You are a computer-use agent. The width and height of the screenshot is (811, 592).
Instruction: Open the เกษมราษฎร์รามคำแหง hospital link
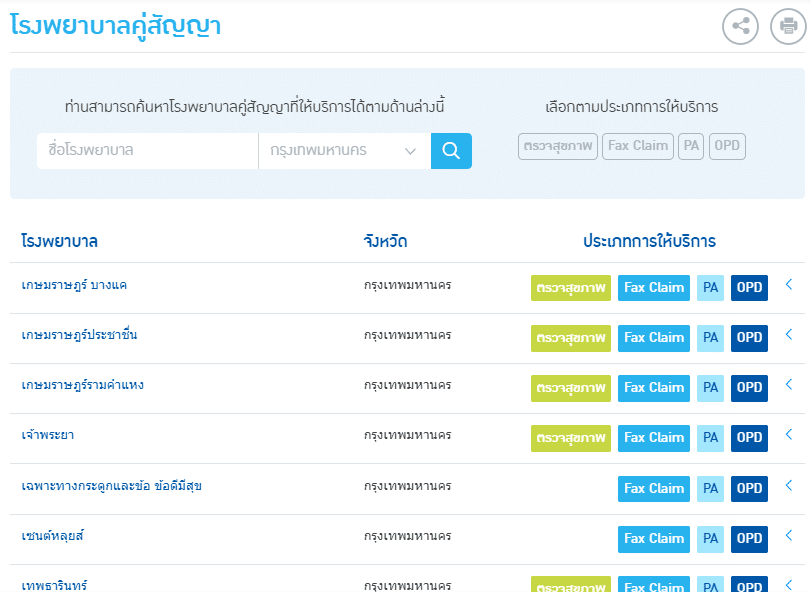(82, 385)
